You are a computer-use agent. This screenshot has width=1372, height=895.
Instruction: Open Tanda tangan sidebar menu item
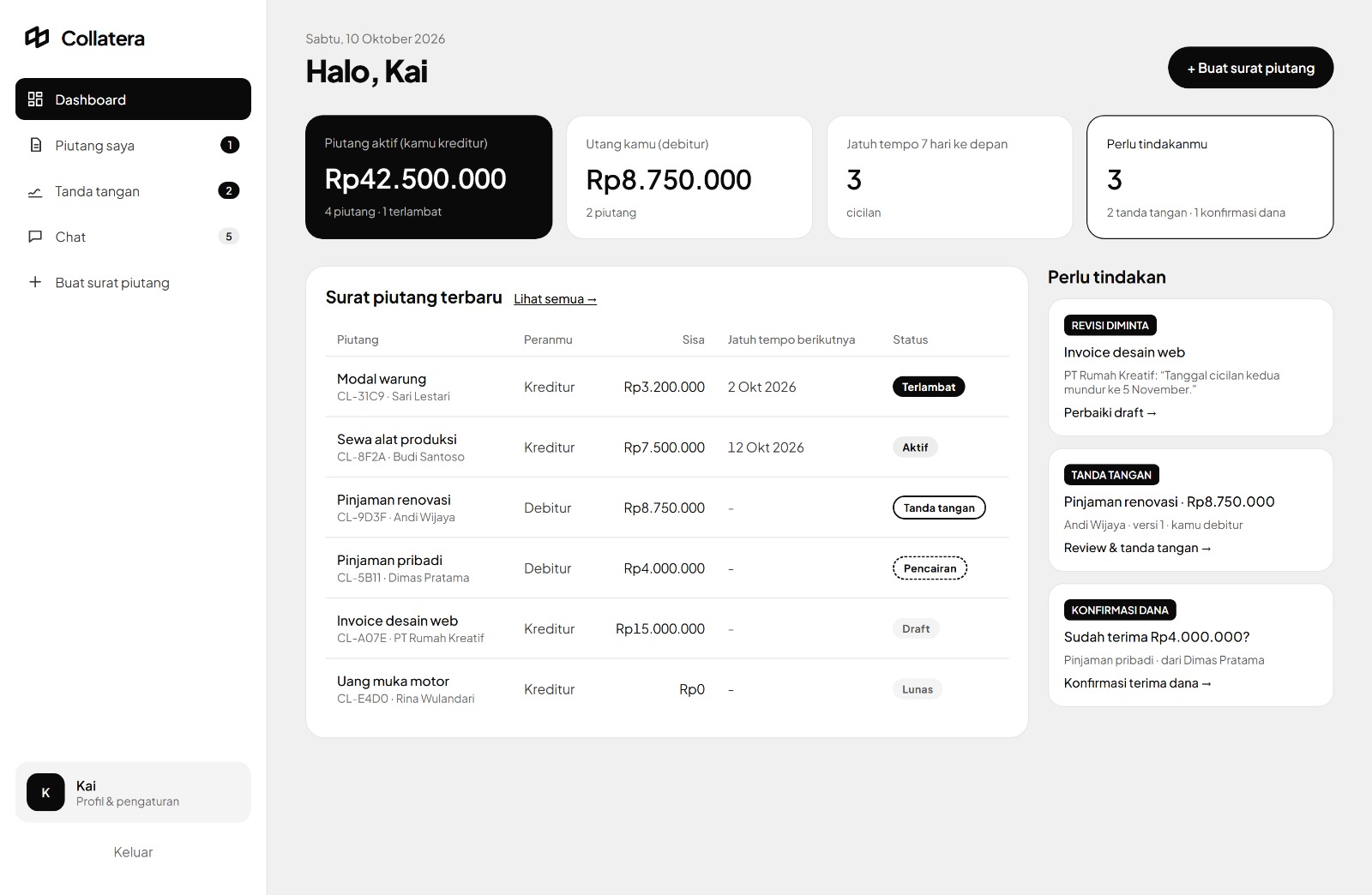[x=133, y=191]
